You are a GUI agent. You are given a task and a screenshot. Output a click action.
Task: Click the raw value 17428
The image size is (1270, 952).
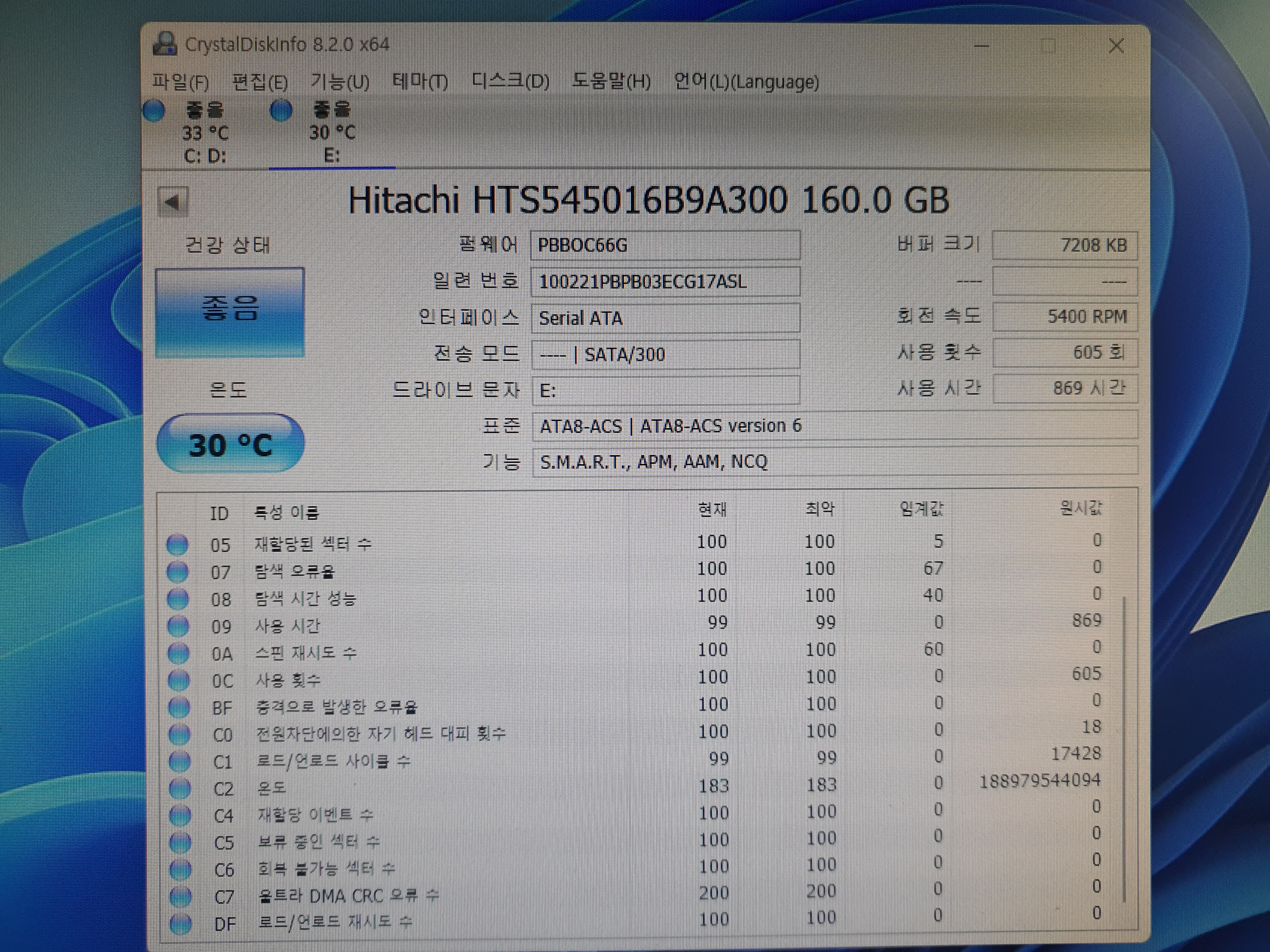coord(1076,753)
